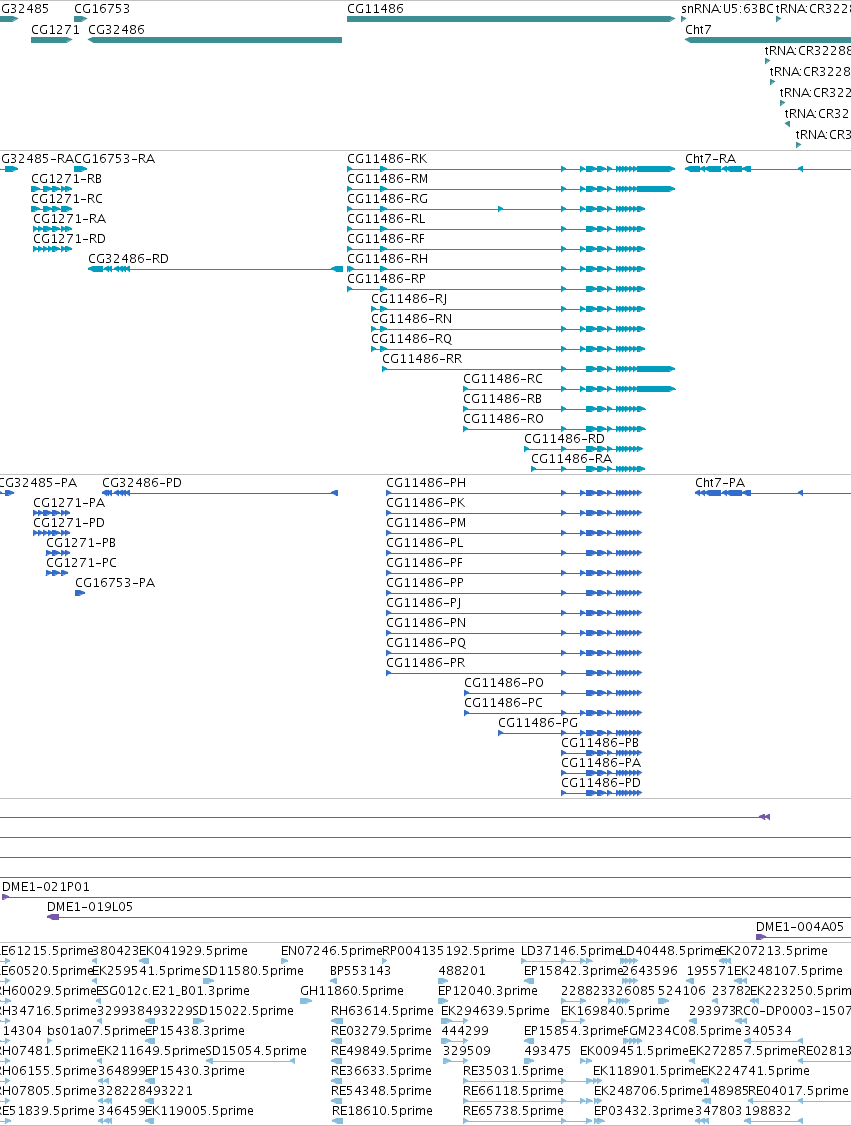
Task: Click the CG1271 gene label
Action: click(x=55, y=29)
